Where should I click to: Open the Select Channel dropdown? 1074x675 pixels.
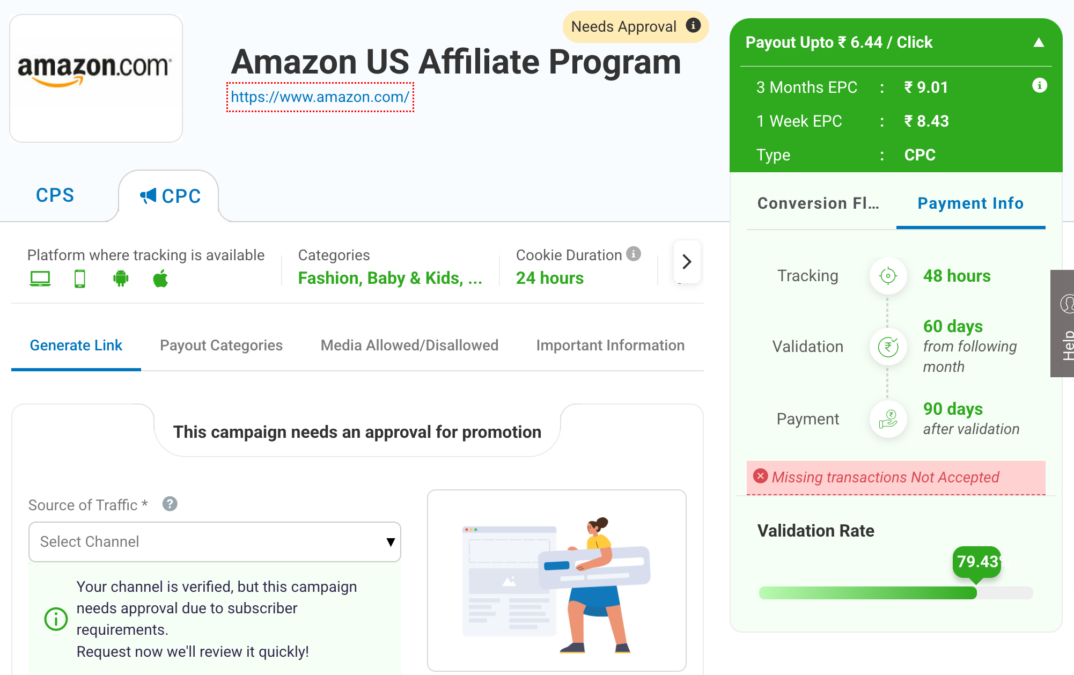coord(214,541)
